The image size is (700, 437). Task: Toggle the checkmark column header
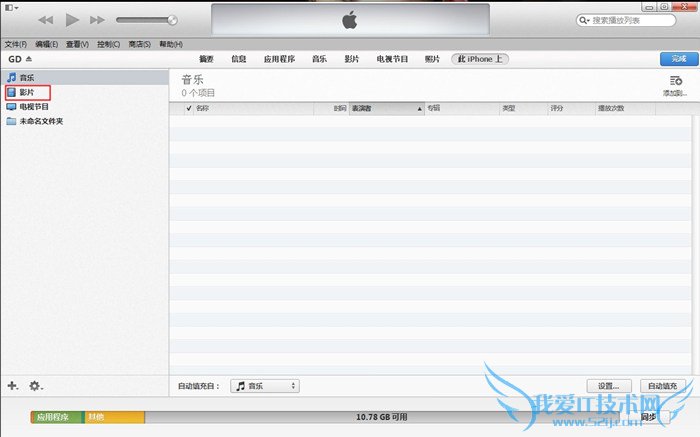189,108
